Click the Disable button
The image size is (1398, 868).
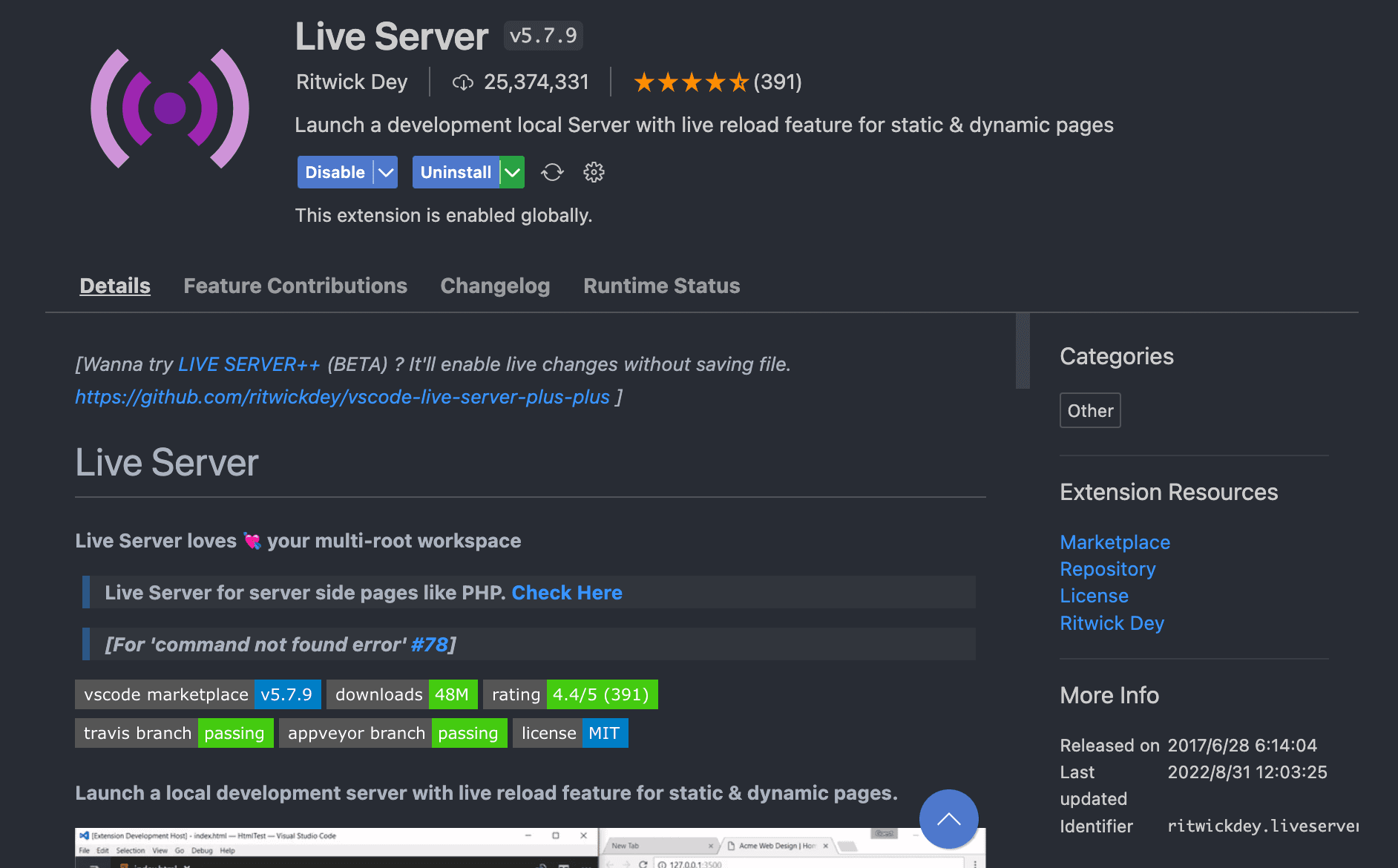(x=335, y=171)
